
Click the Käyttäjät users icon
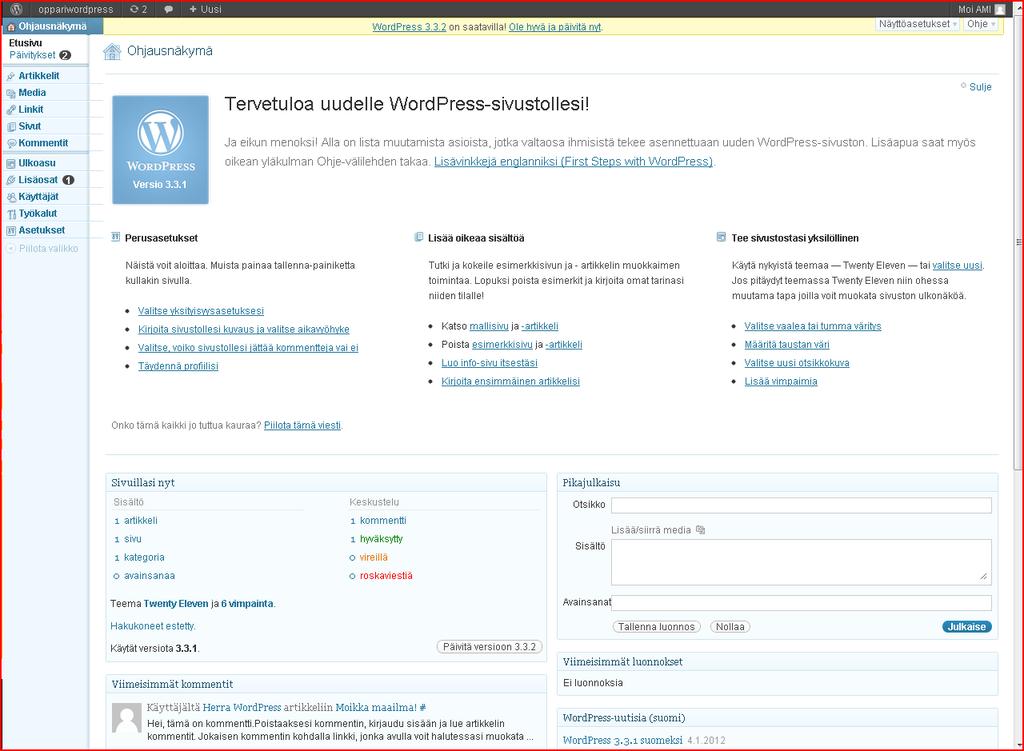click(x=11, y=197)
